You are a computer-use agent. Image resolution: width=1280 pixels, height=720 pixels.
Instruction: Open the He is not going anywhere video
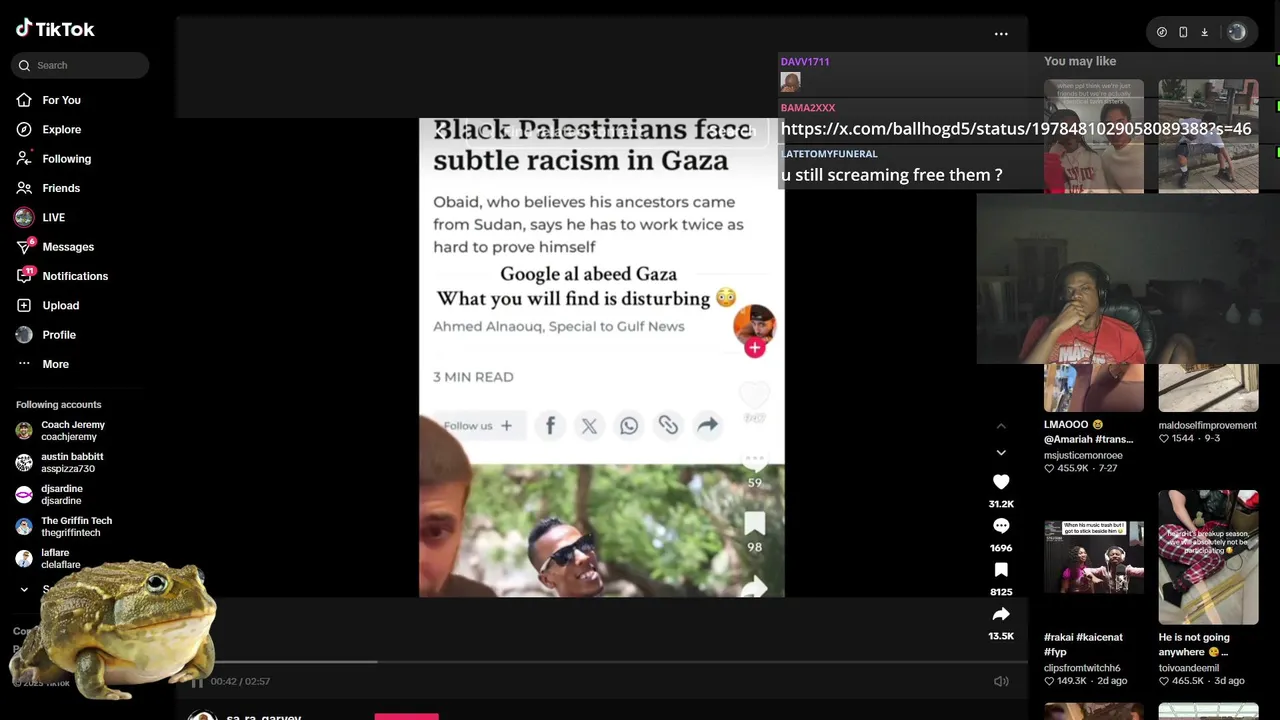coord(1208,556)
